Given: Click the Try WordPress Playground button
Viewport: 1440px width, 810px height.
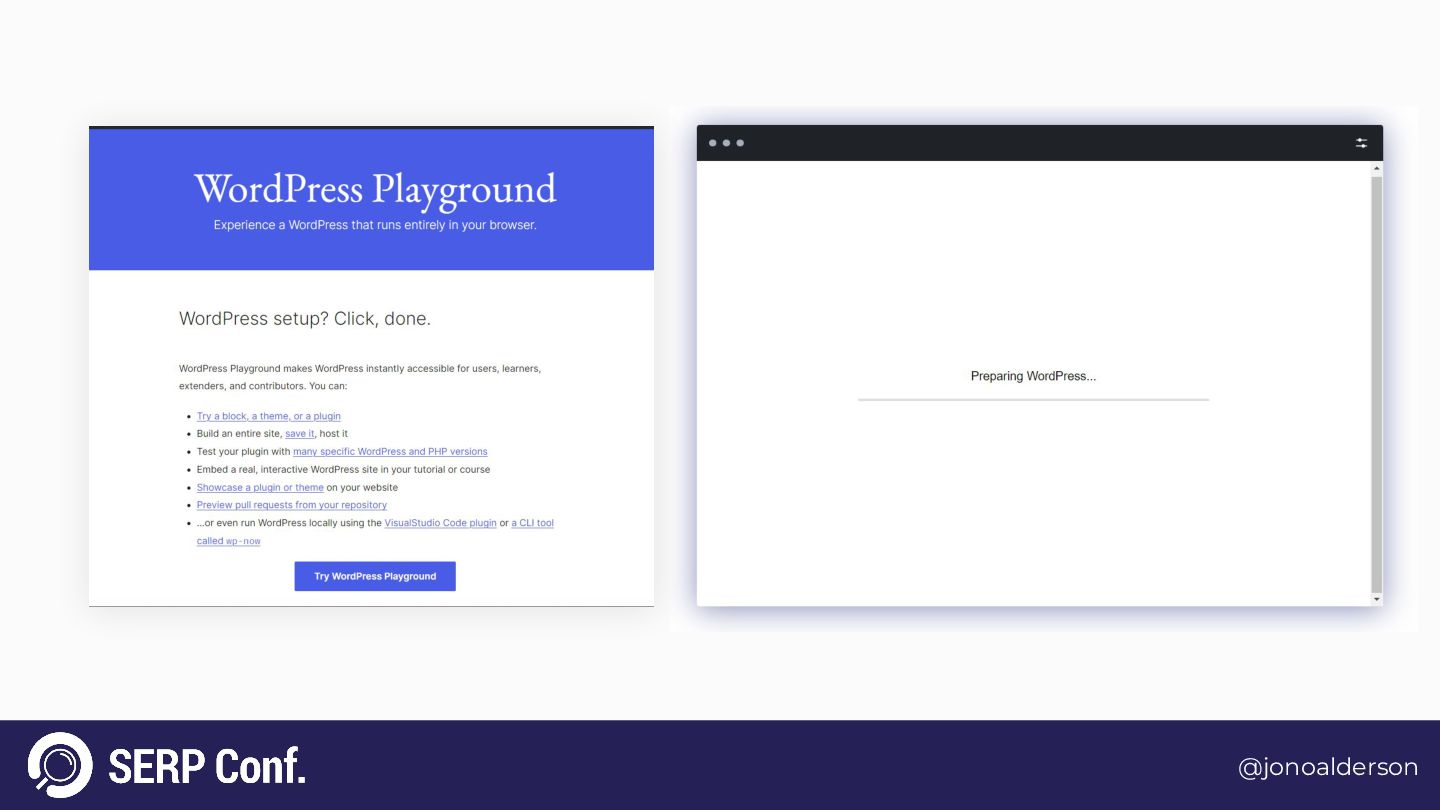Looking at the screenshot, I should (x=375, y=576).
